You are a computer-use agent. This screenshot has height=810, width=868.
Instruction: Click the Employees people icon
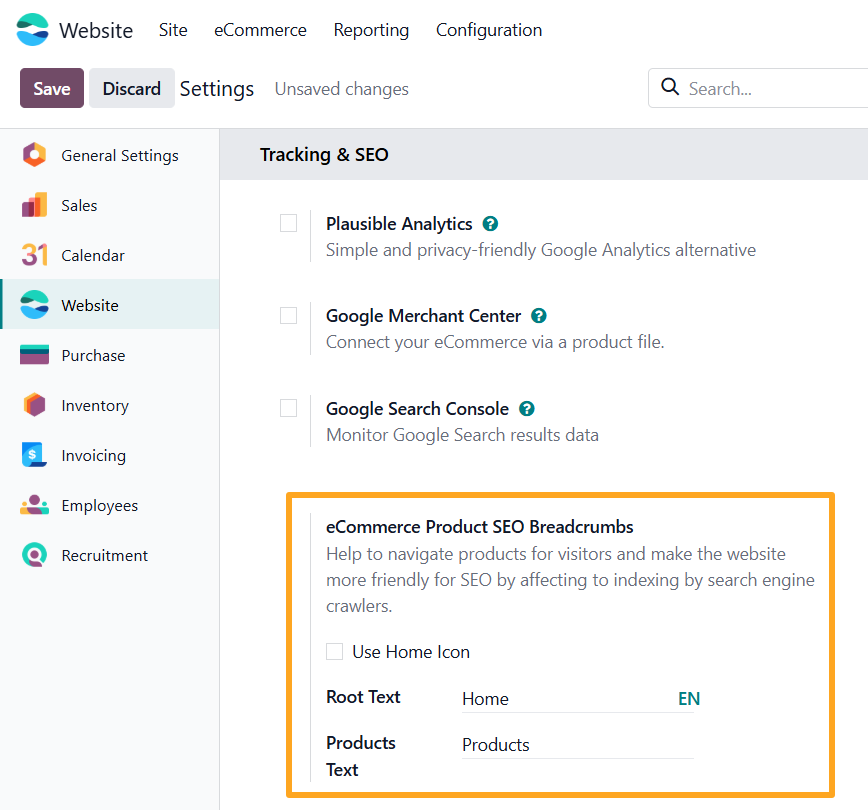[34, 504]
